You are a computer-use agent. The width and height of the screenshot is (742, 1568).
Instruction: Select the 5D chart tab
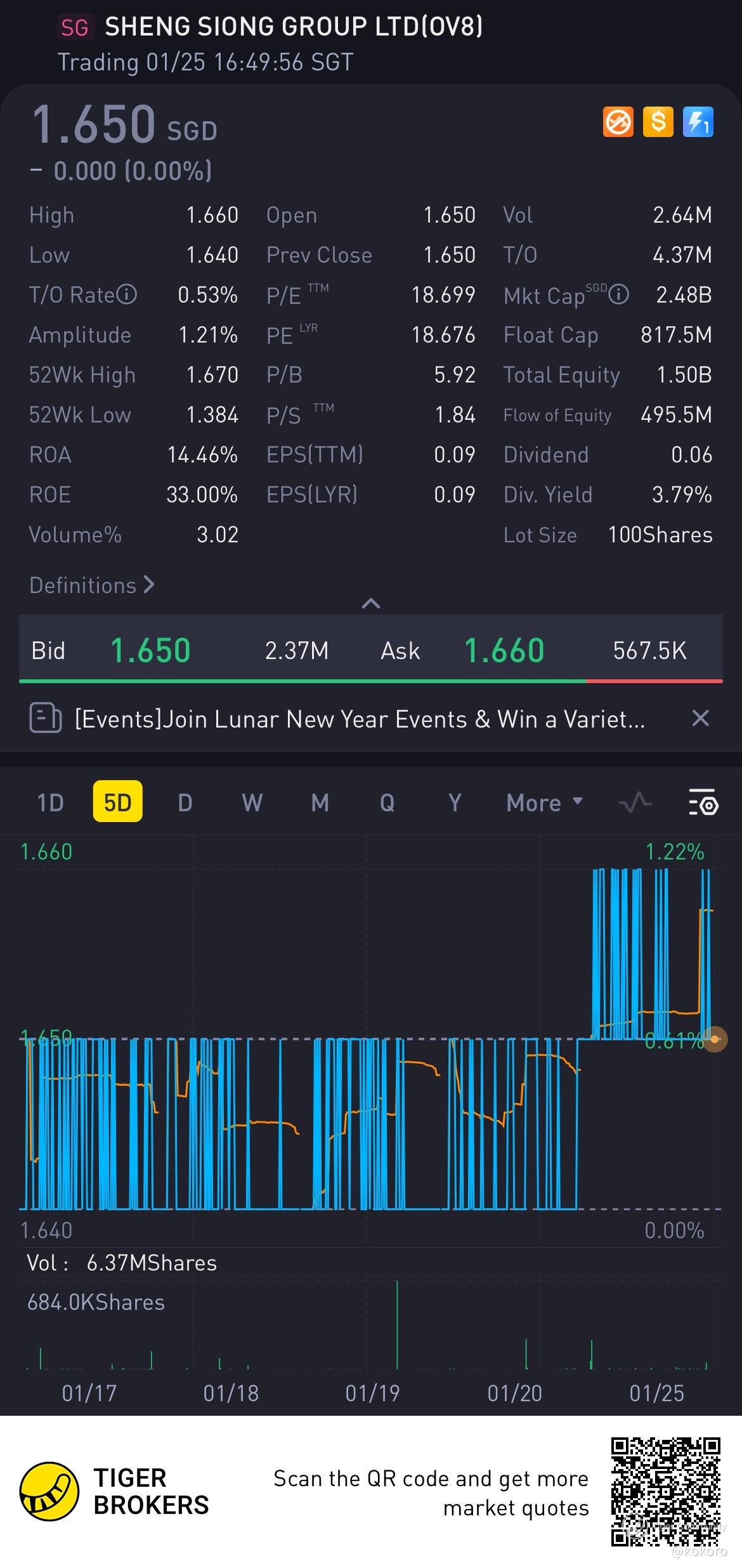coord(117,802)
